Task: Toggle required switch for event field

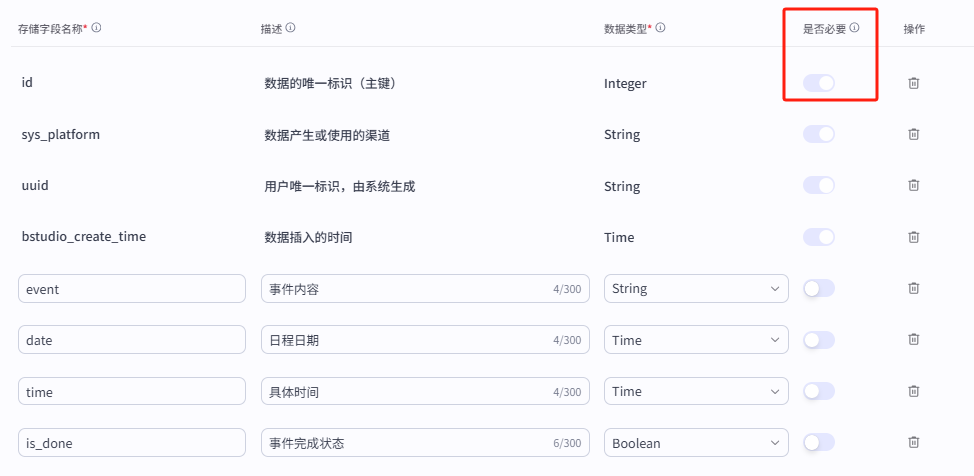Action: (x=818, y=288)
